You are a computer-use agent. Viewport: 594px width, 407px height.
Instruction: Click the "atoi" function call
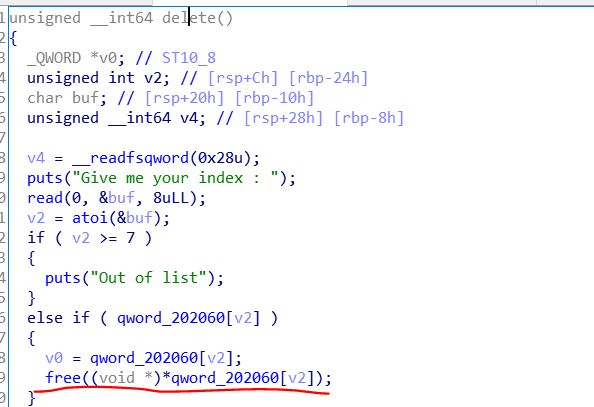pos(90,218)
